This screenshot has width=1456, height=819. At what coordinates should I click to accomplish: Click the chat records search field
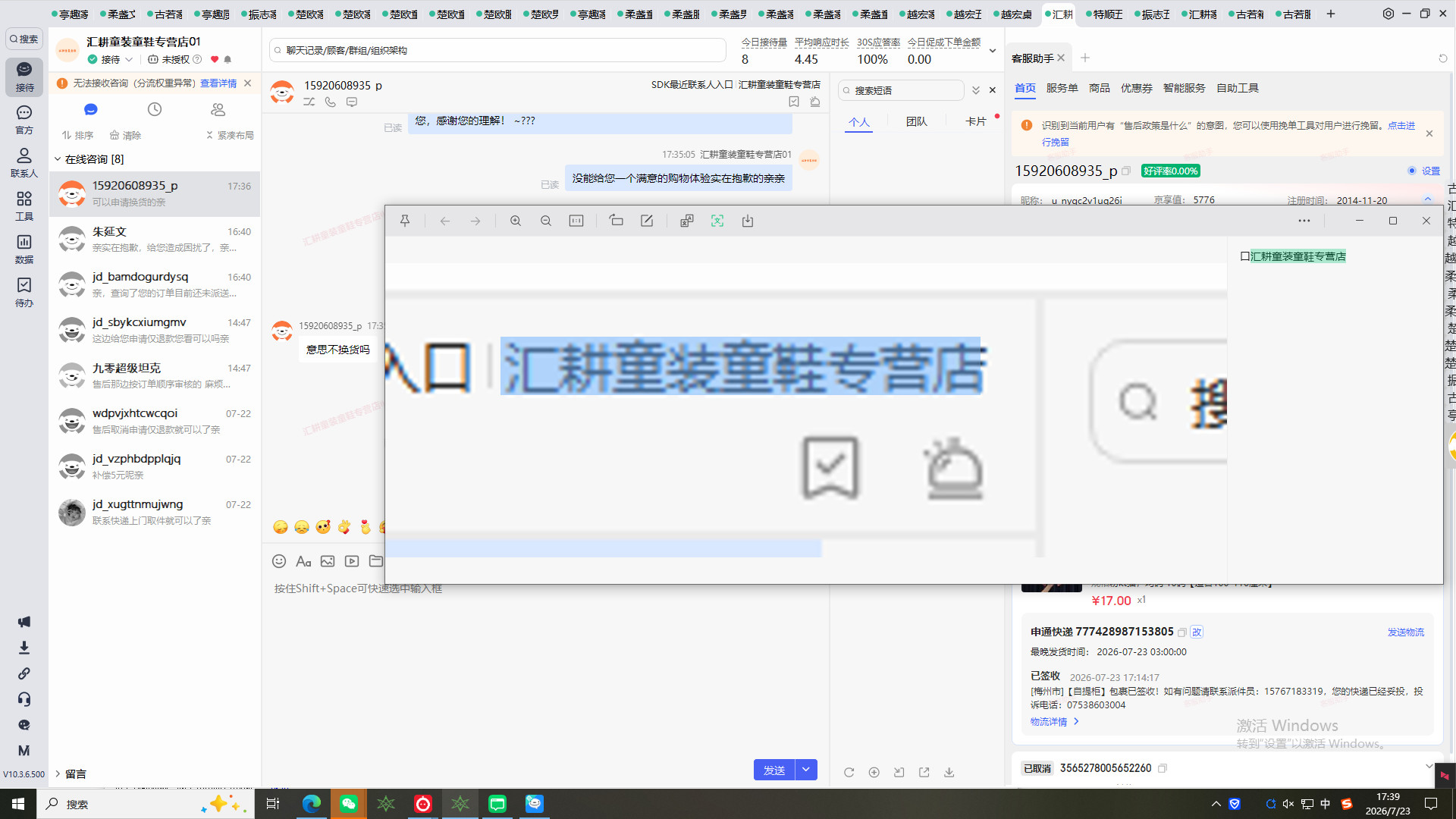click(498, 51)
